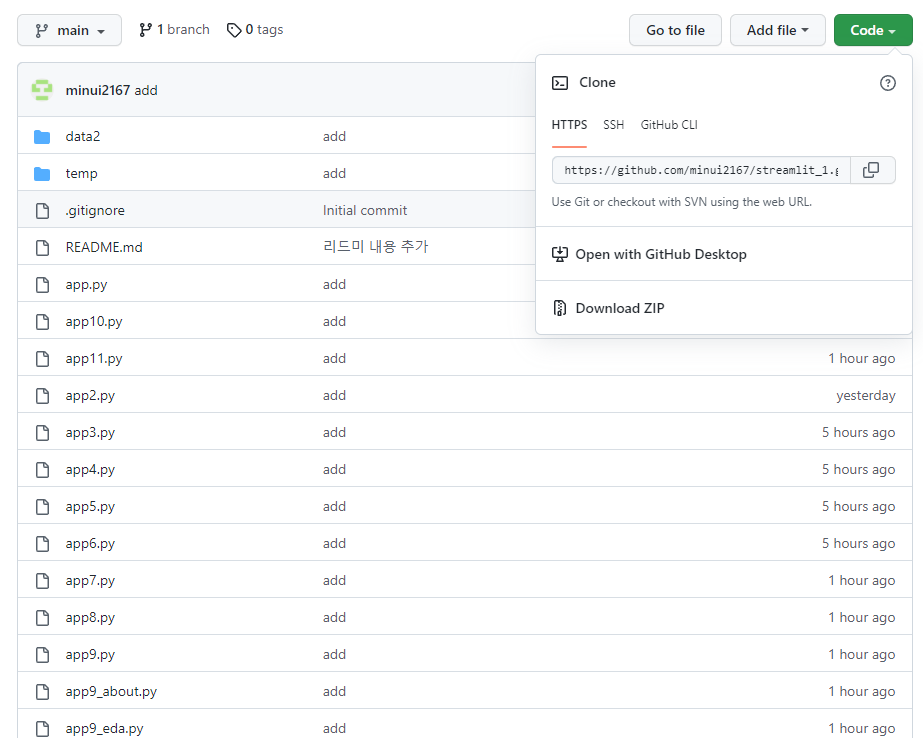
Task: Click the file icon beside .gitignore
Action: click(x=42, y=211)
